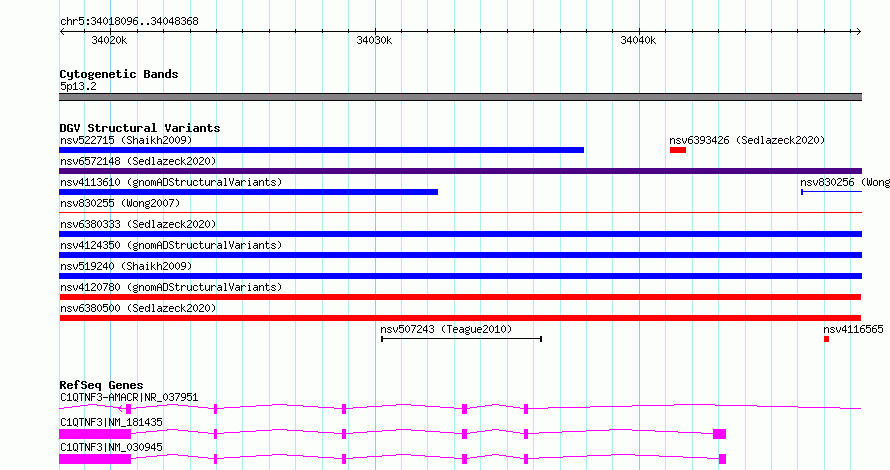This screenshot has width=890, height=470.
Task: Click the 5p13.2 cytogenetic band bar
Action: coord(460,97)
